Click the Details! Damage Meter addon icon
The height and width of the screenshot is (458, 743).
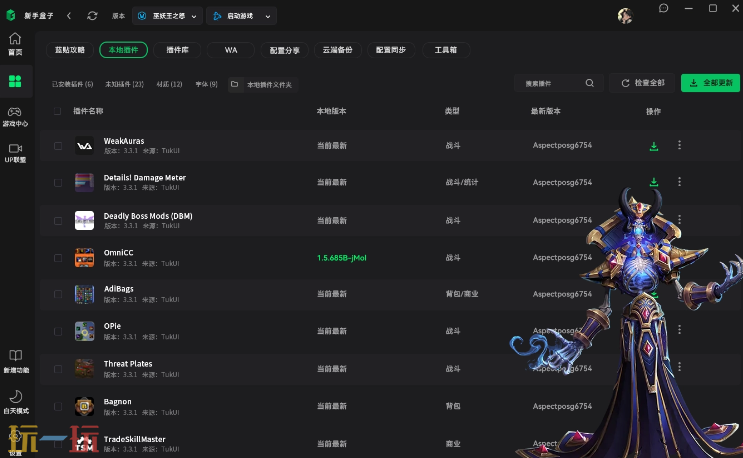[84, 183]
